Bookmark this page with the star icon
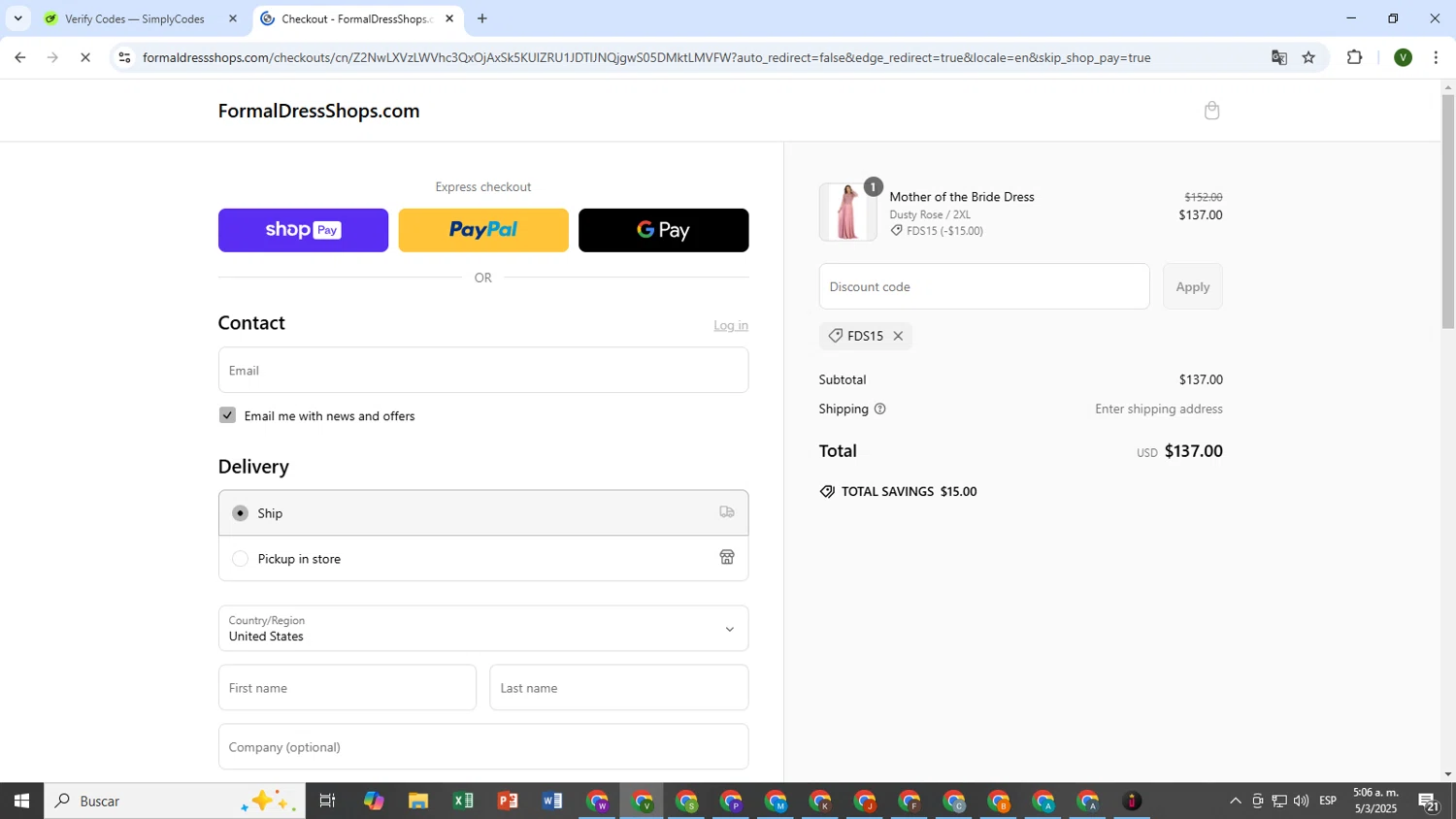The width and height of the screenshot is (1456, 819). (1308, 57)
